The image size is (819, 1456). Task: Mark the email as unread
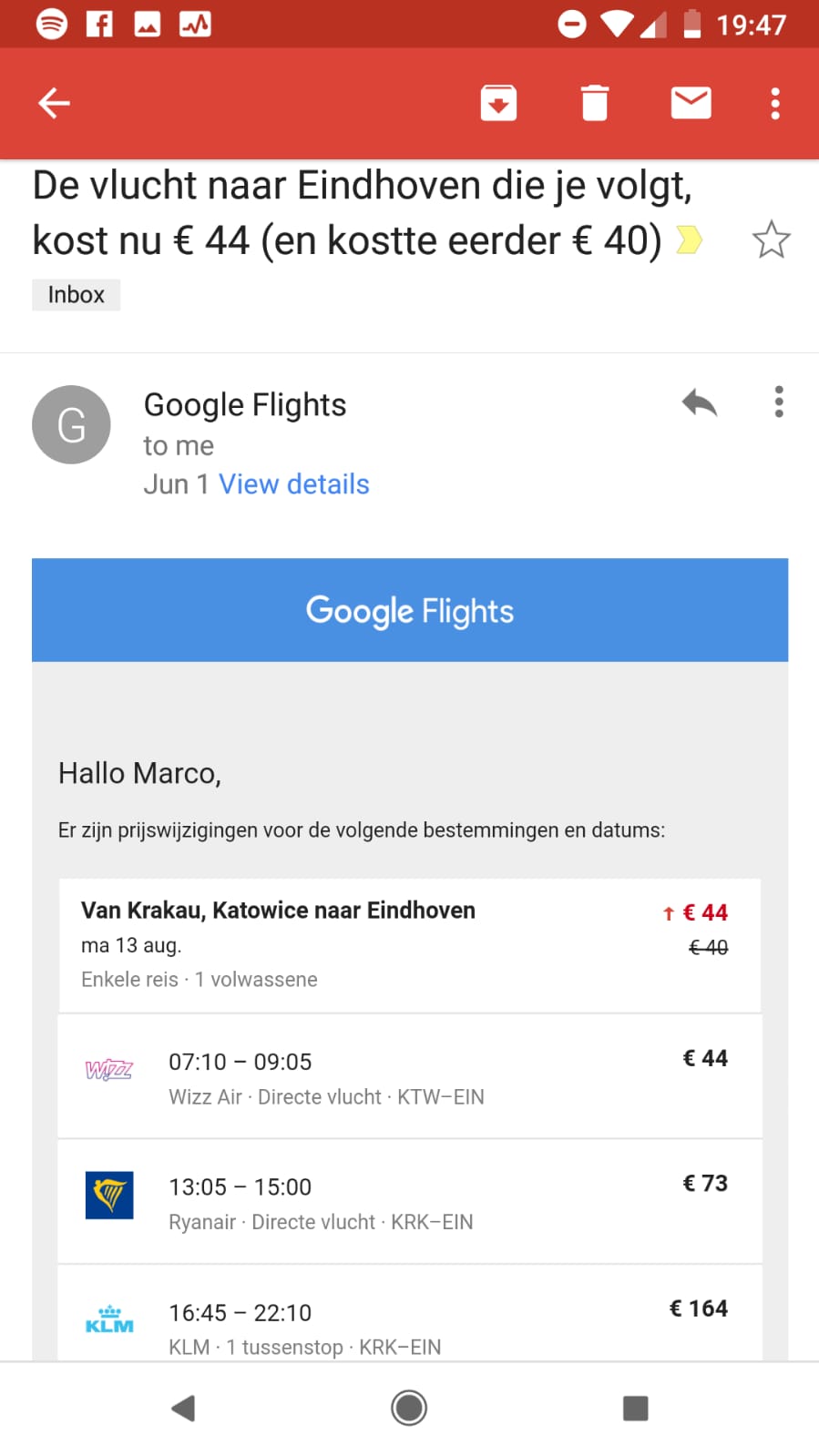[x=691, y=103]
